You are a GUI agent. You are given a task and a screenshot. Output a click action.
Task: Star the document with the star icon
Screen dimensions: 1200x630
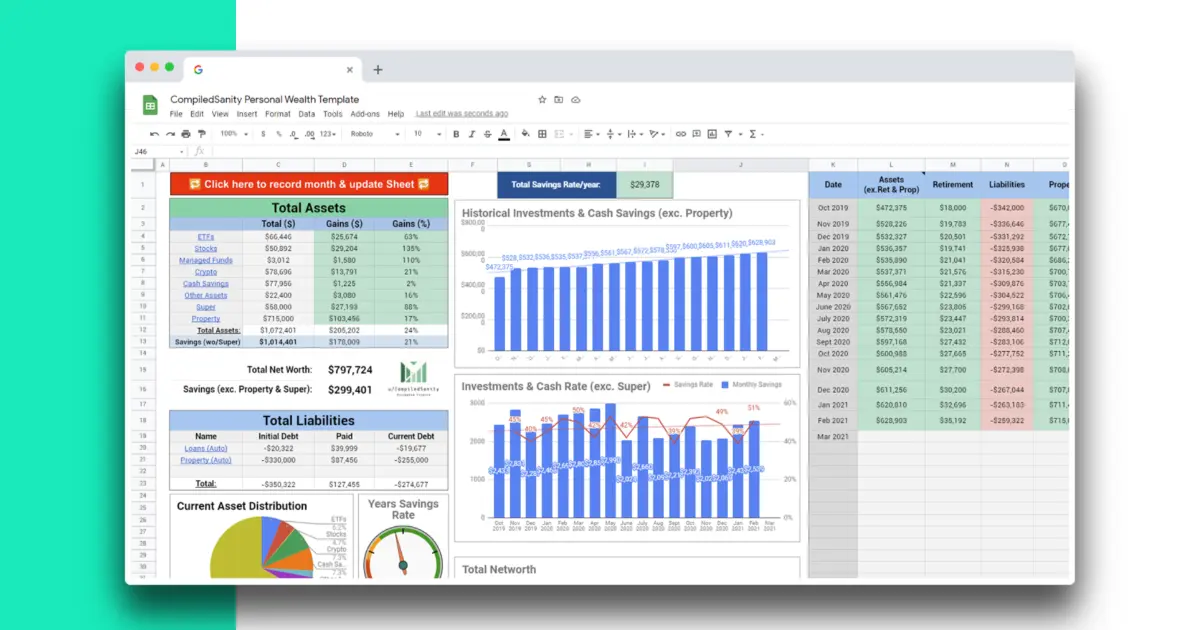(x=542, y=100)
